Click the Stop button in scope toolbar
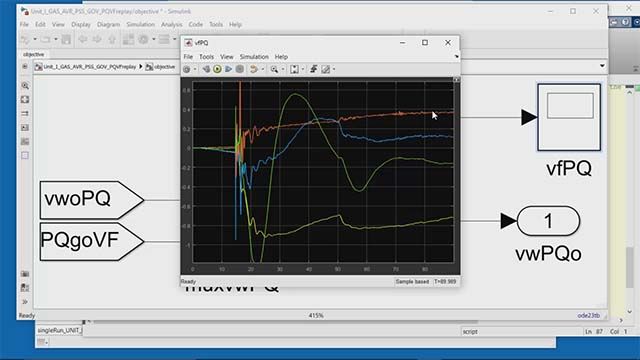Viewport: 640px width, 360px height. [x=240, y=69]
